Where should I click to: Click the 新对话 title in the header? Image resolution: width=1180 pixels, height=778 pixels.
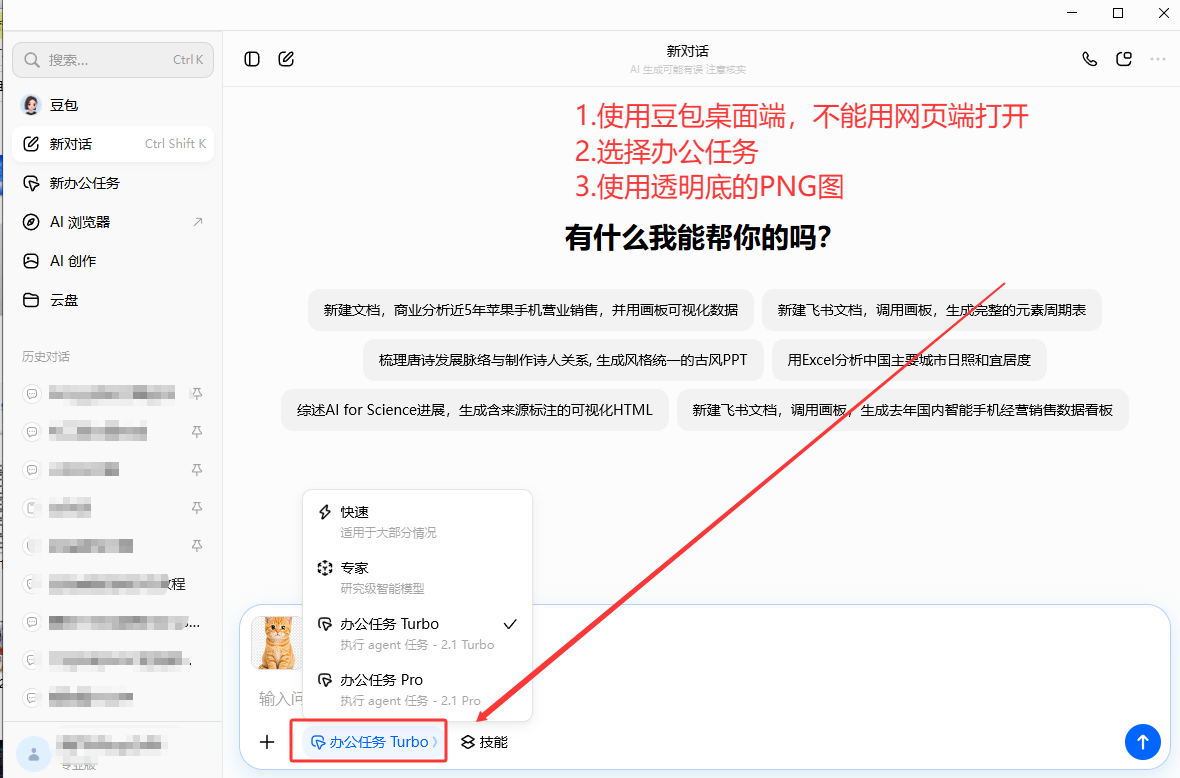687,51
